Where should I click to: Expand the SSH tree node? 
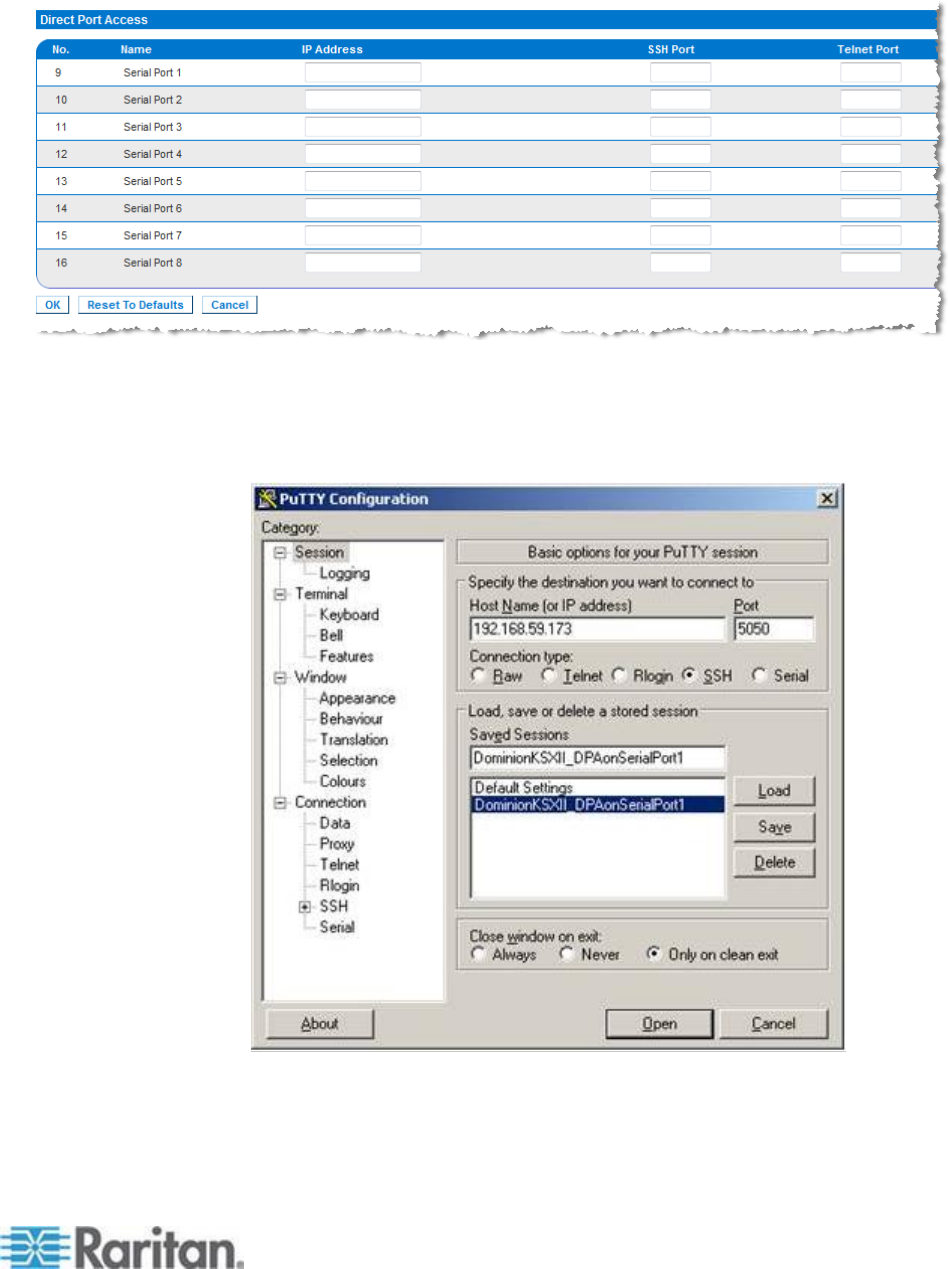[305, 906]
